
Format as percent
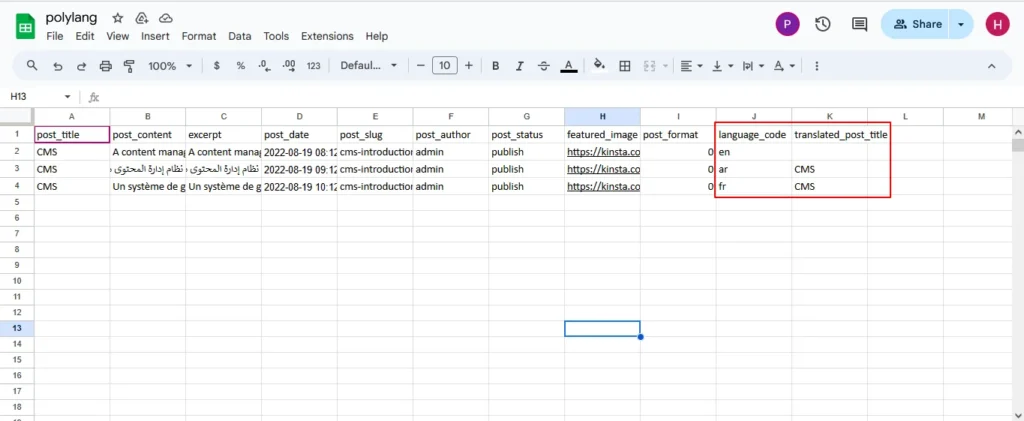coord(240,66)
